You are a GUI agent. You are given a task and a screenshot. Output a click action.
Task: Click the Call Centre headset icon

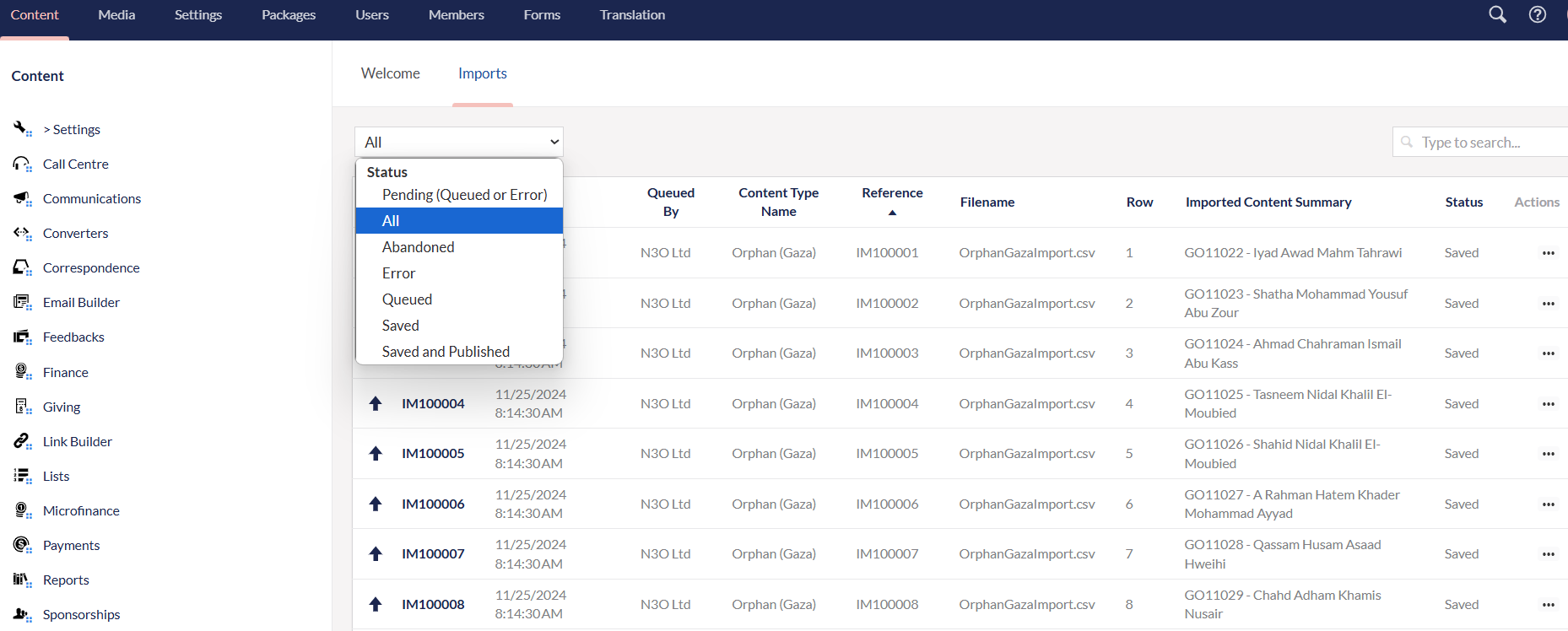pos(22,164)
